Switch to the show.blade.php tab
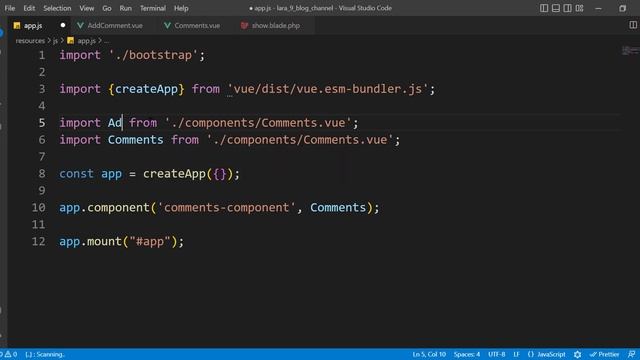The width and height of the screenshot is (640, 360). click(x=276, y=25)
